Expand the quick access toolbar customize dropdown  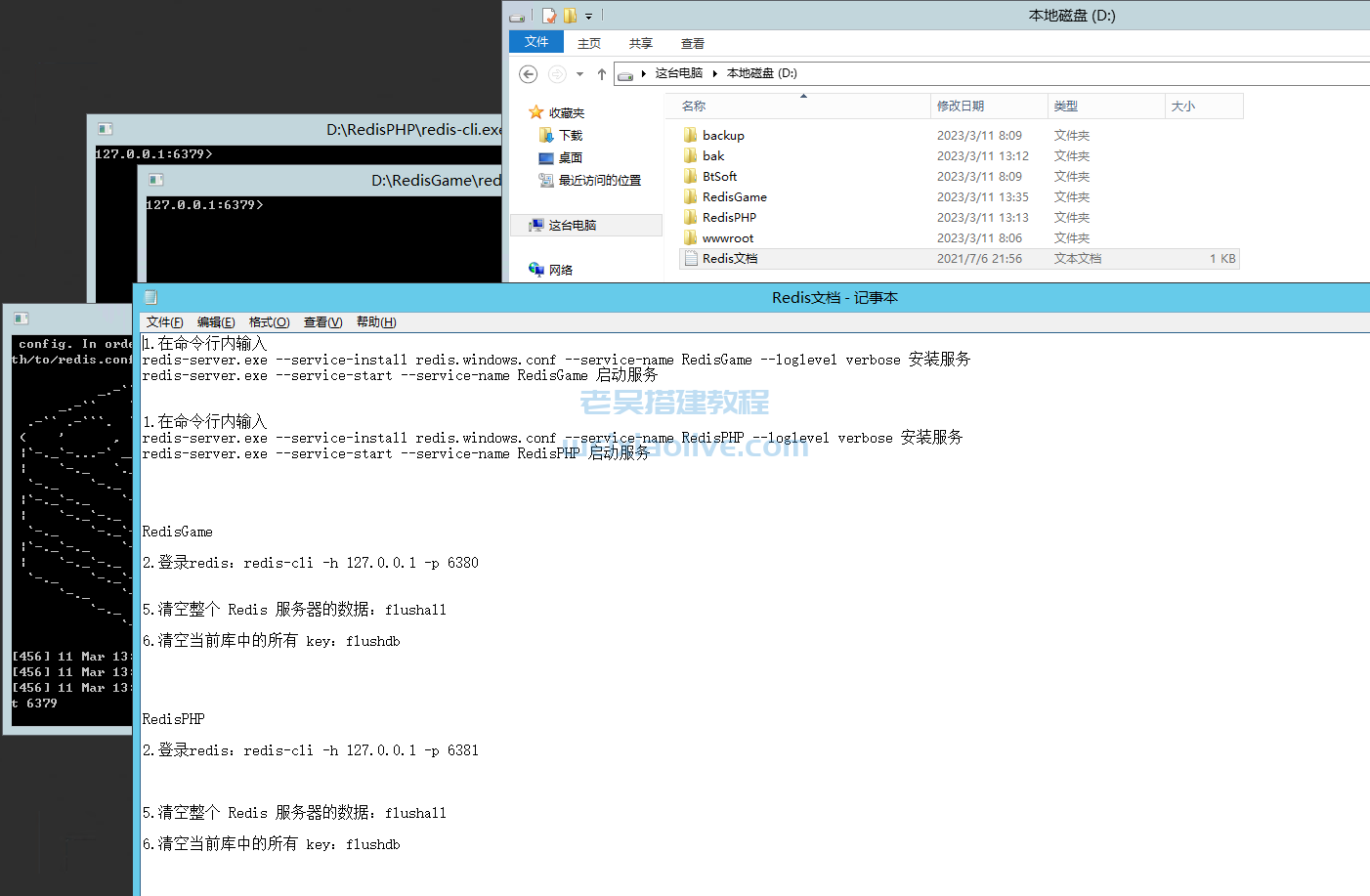[x=587, y=15]
